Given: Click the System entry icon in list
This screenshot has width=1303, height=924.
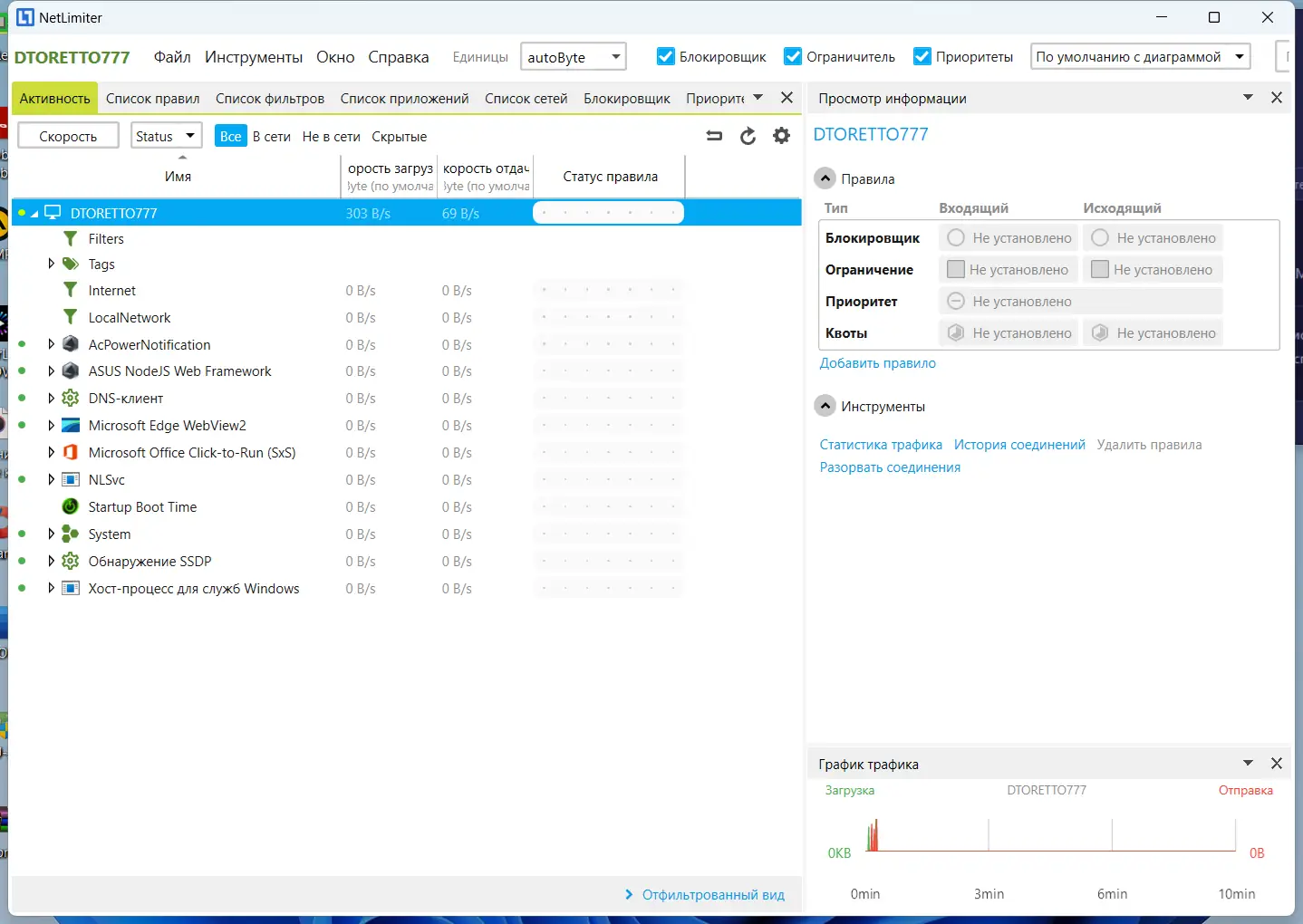Looking at the screenshot, I should 71,534.
